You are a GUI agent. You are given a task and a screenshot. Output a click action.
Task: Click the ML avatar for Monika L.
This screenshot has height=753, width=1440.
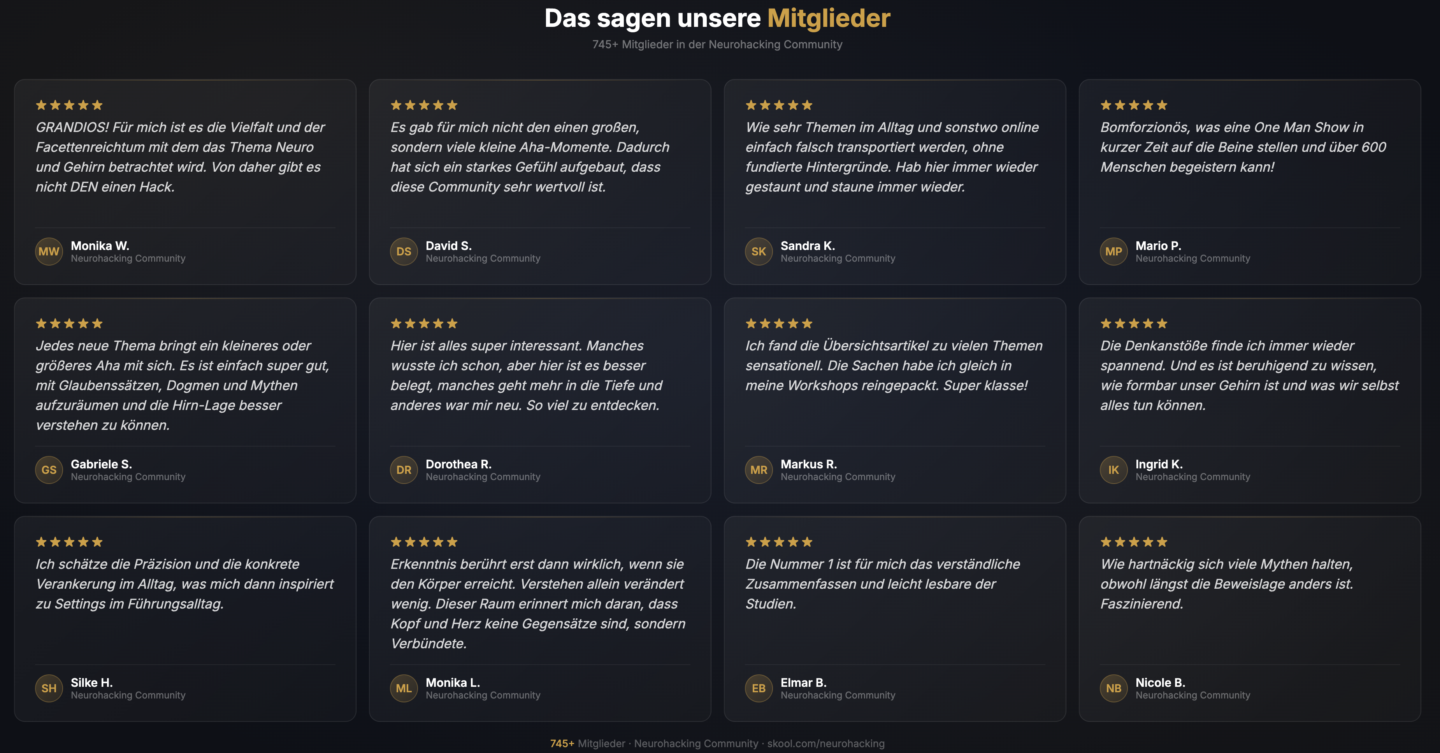(x=404, y=688)
